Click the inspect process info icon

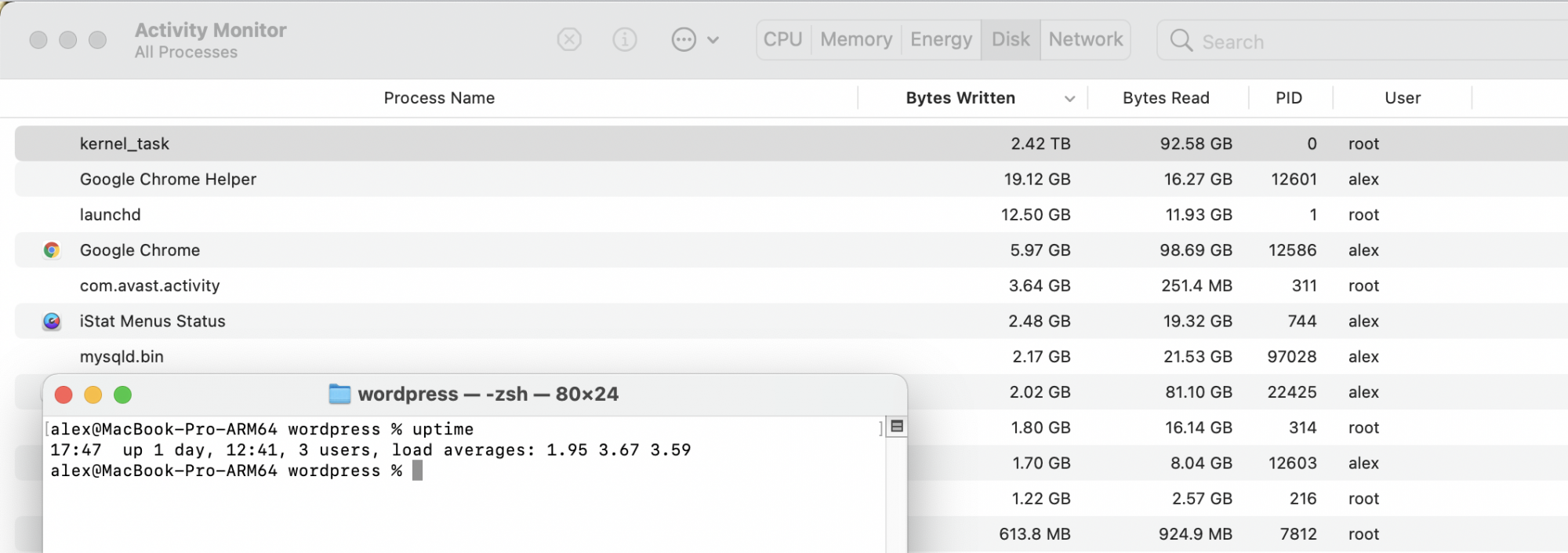[x=624, y=39]
